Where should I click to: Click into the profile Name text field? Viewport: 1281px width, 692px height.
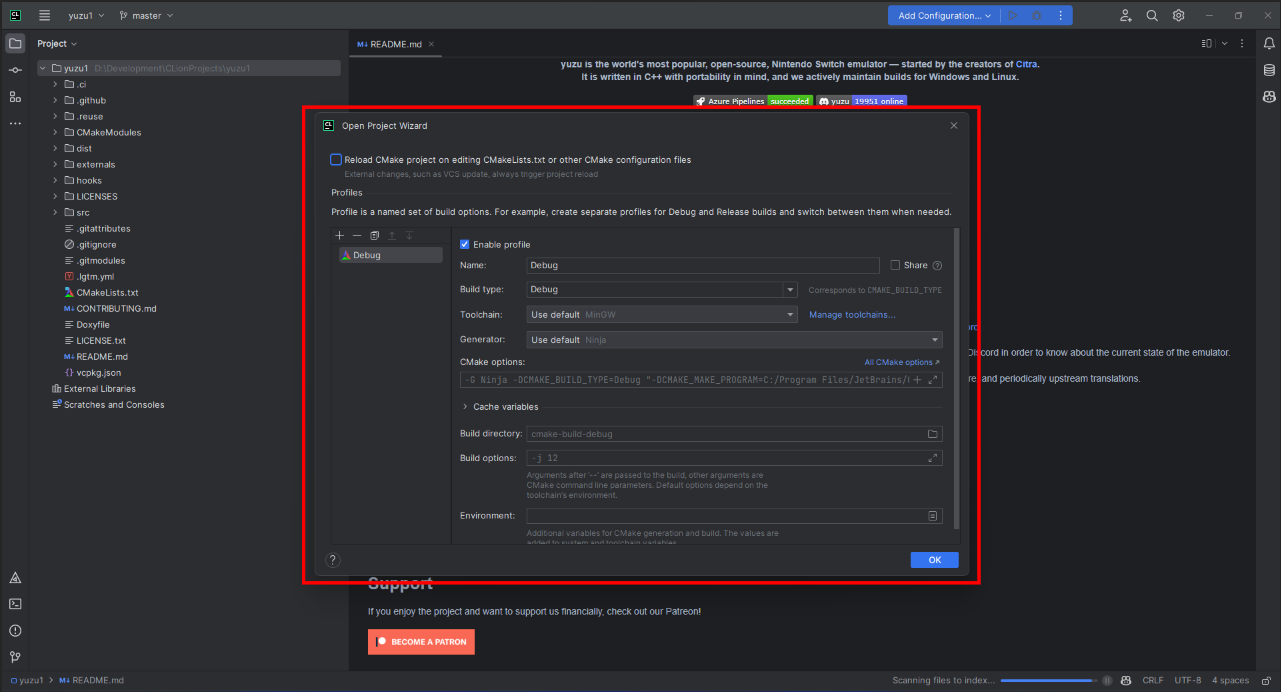702,266
